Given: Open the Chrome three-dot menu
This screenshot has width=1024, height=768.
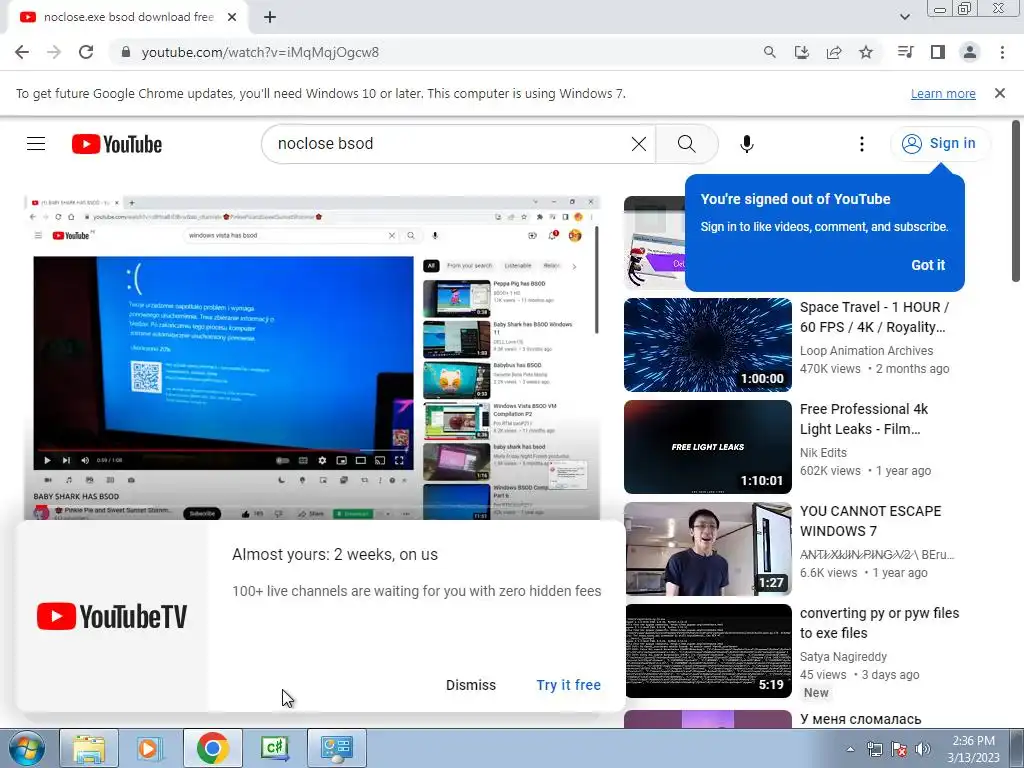Looking at the screenshot, I should (x=1002, y=52).
